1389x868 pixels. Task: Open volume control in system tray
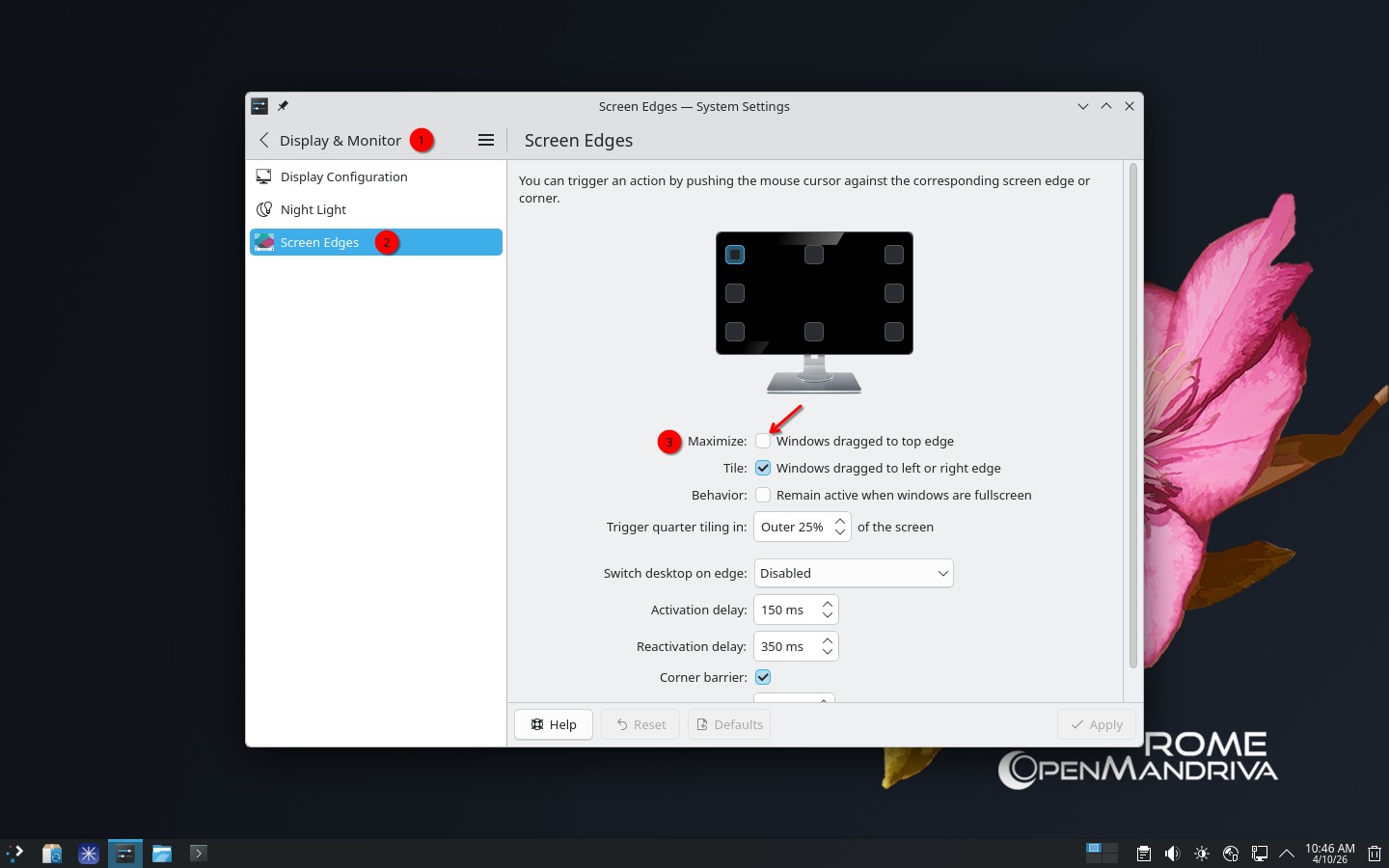pos(1172,854)
